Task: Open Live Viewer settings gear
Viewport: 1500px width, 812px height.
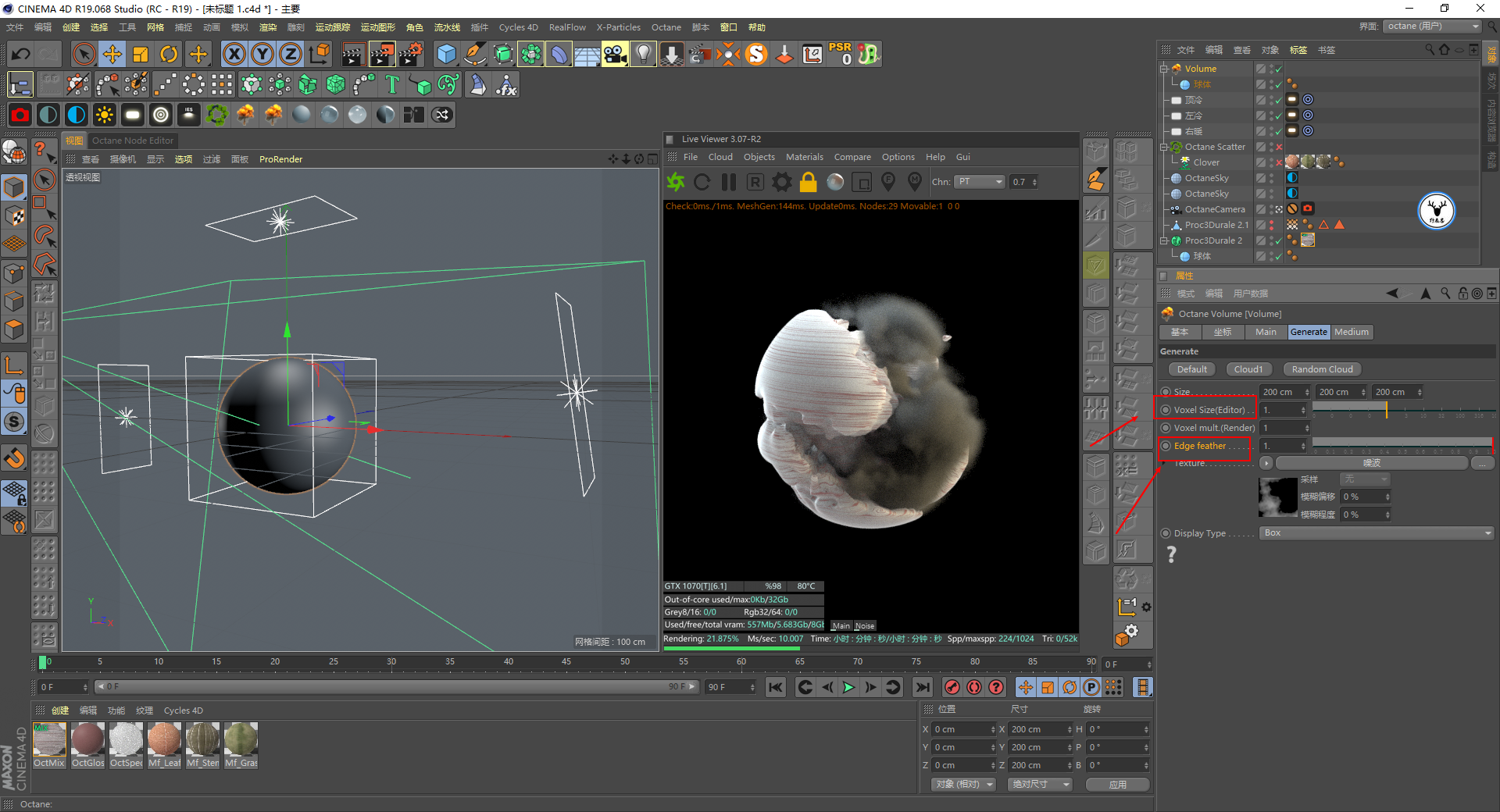Action: 781,182
